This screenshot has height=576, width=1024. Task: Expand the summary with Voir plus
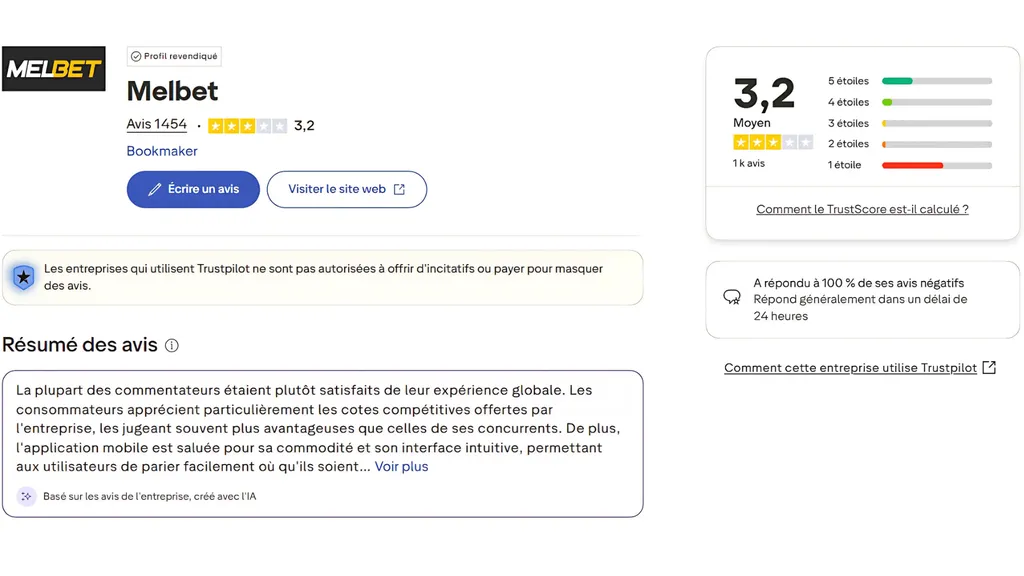pos(401,466)
